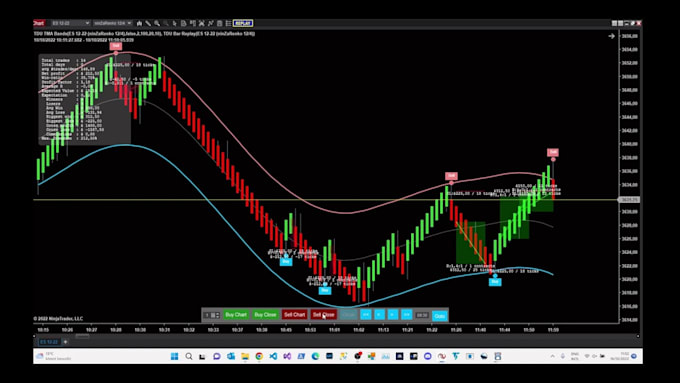The width and height of the screenshot is (680, 383).
Task: Open Visual Studio Code from taskbar
Action: [x=273, y=356]
